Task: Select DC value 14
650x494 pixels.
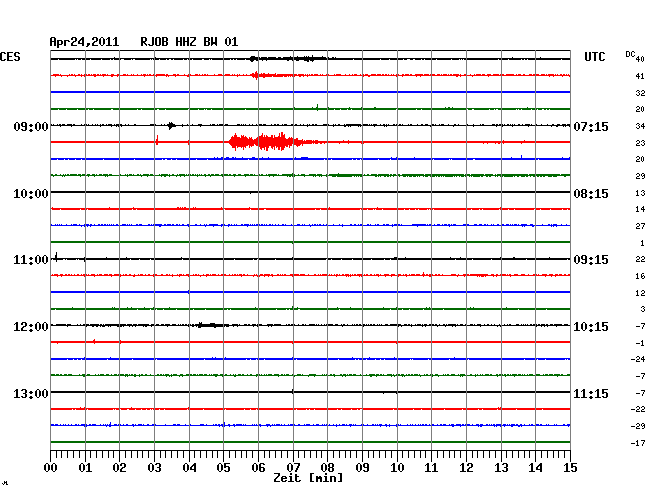Action: (x=640, y=209)
